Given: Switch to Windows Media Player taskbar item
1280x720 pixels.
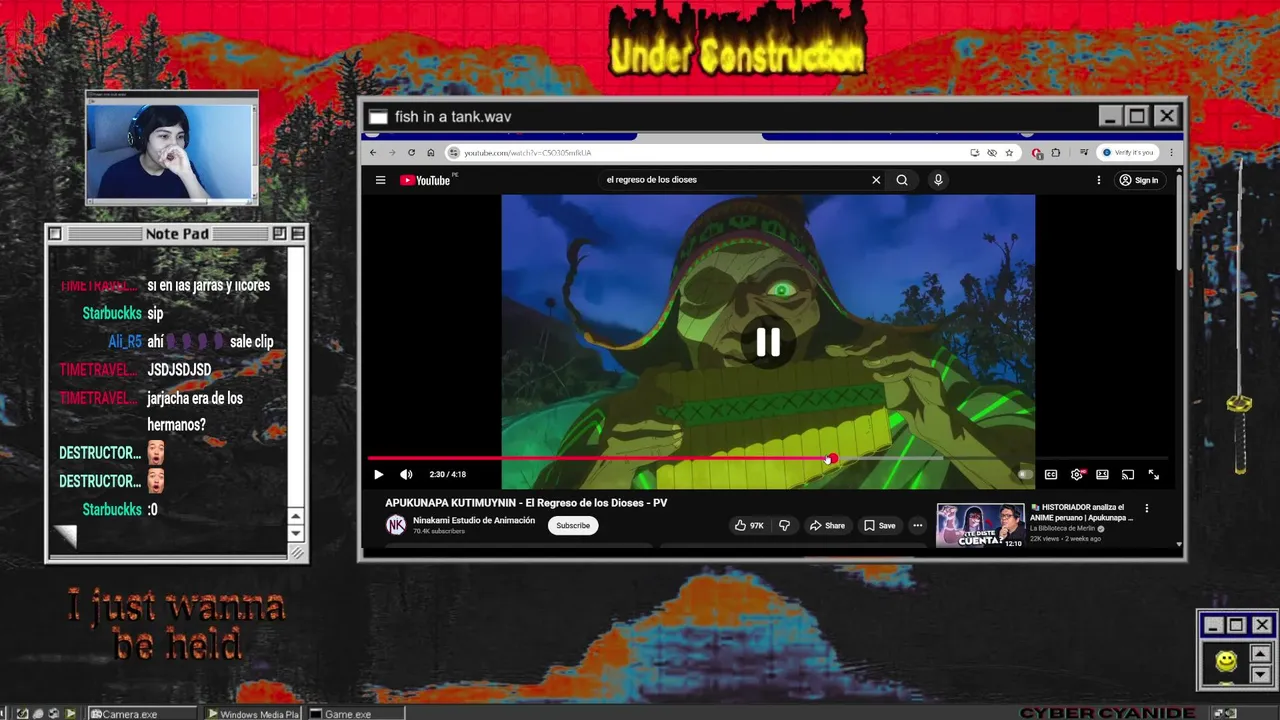Looking at the screenshot, I should click(254, 714).
